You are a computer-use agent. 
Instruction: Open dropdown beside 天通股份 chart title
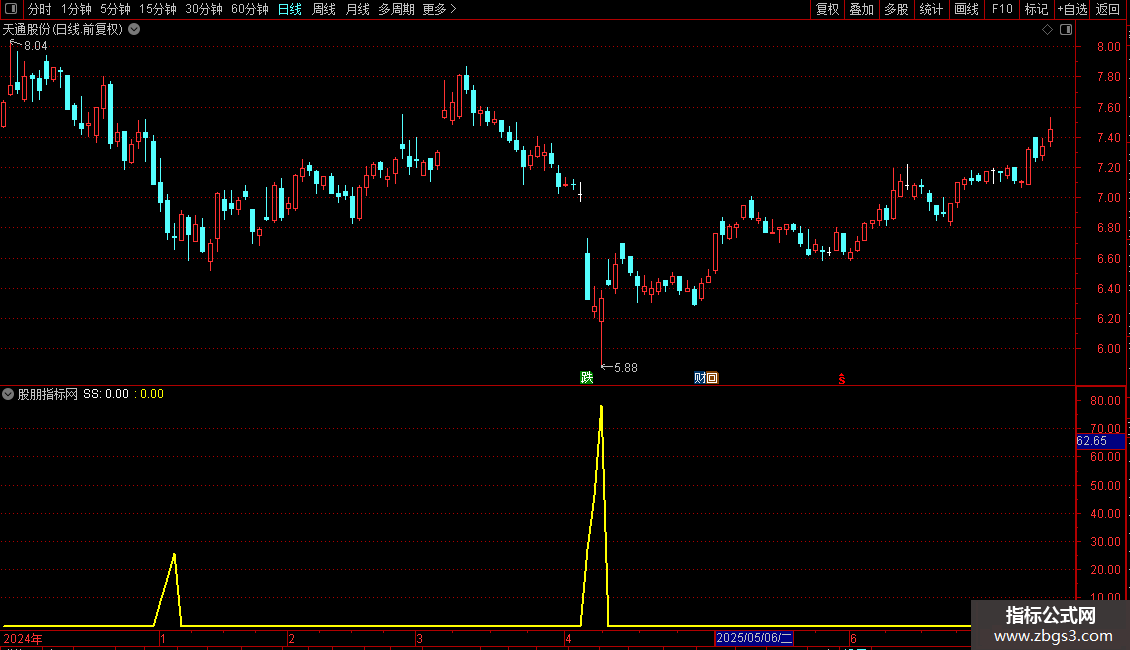134,30
